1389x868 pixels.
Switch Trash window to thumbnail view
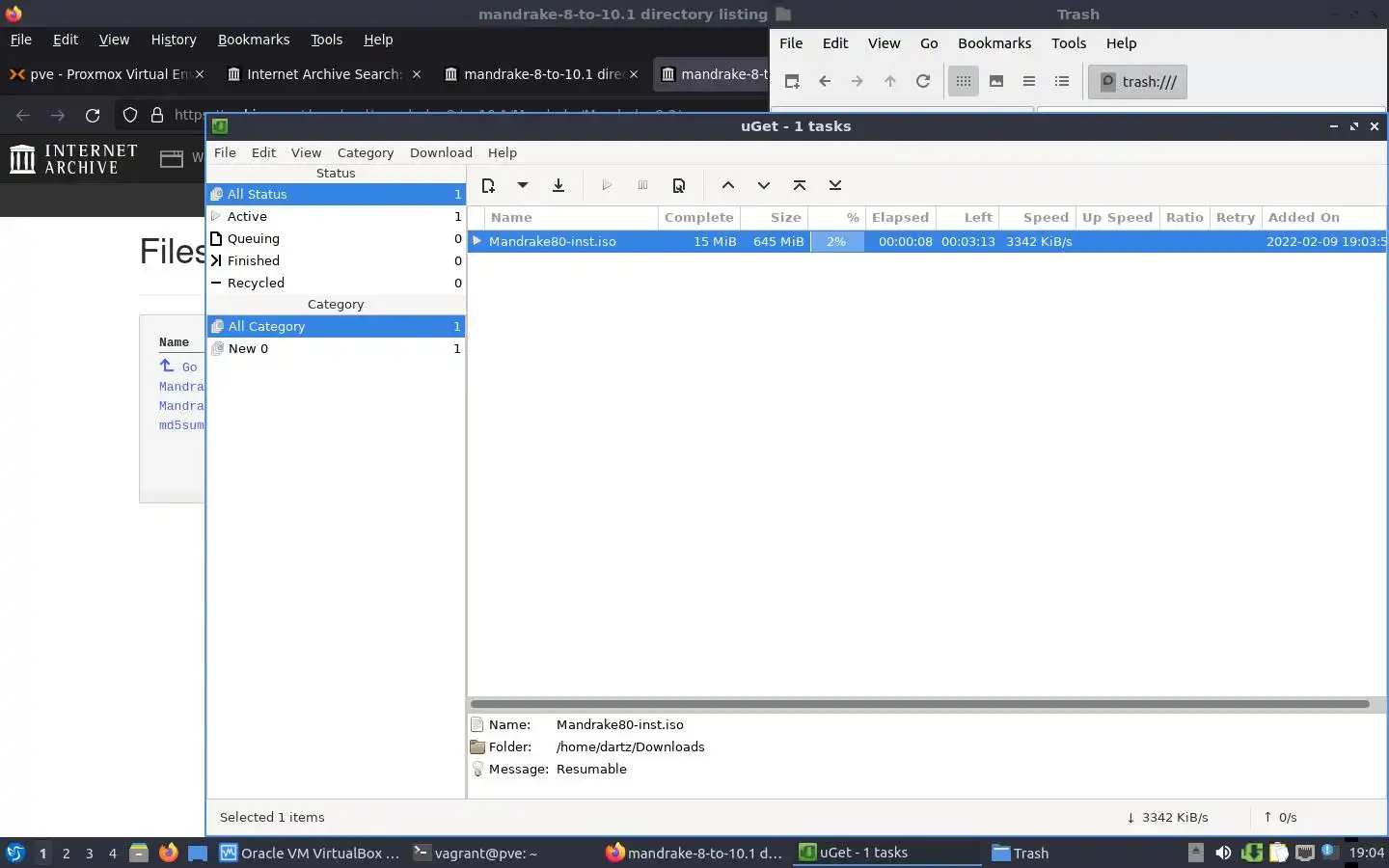[x=996, y=82]
